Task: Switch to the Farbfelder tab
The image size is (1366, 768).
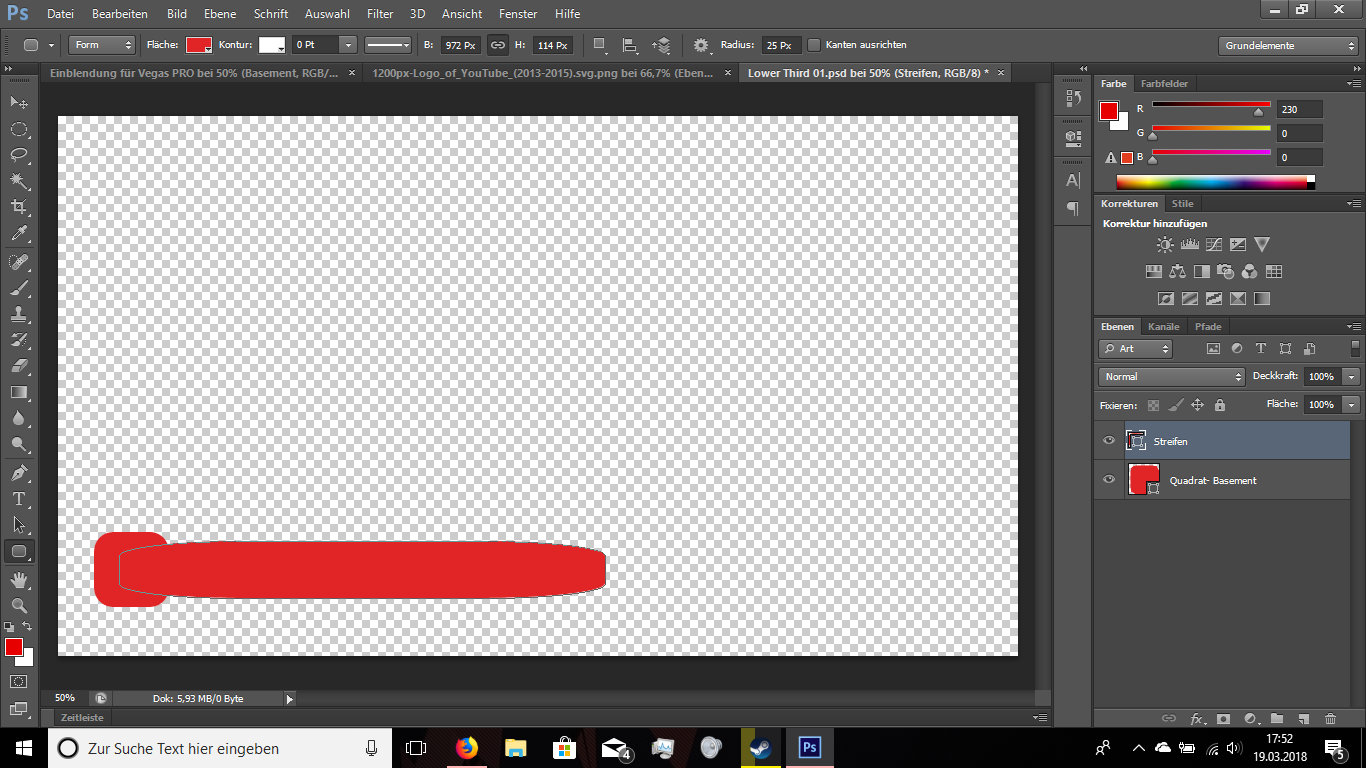Action: pos(1164,84)
